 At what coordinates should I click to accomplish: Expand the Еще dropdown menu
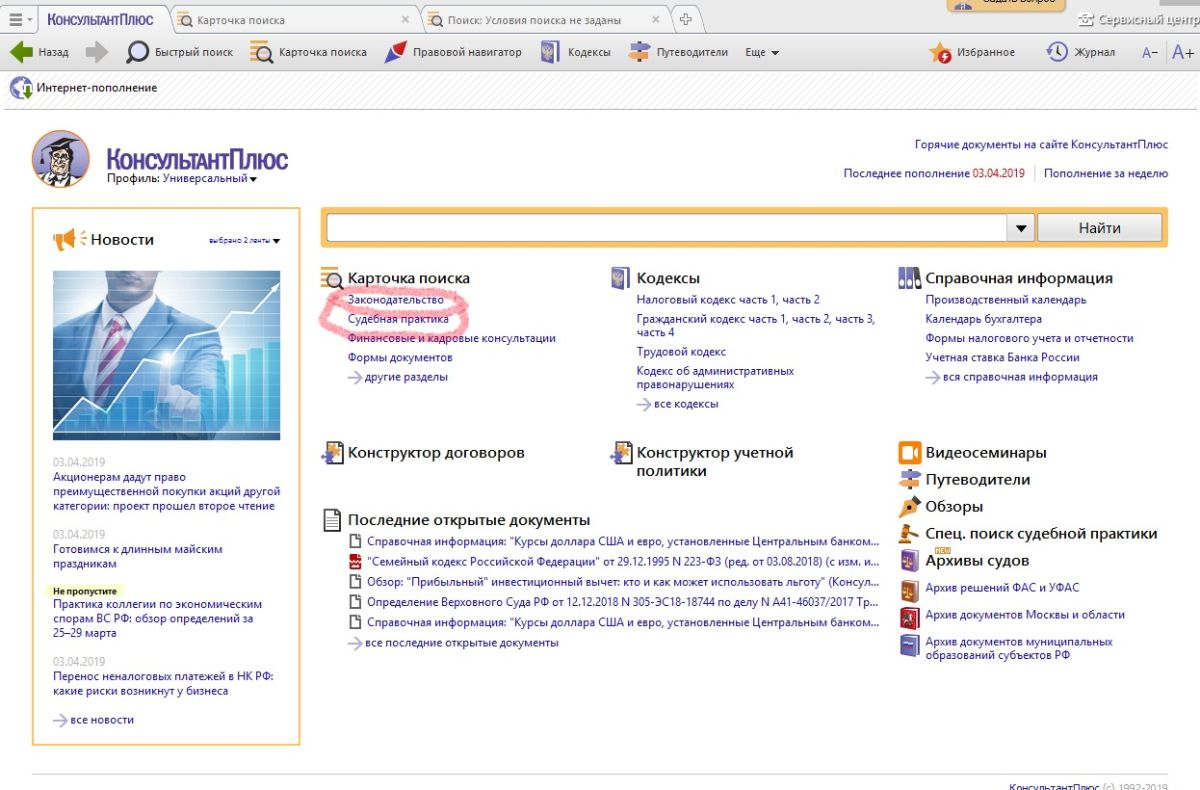[762, 52]
